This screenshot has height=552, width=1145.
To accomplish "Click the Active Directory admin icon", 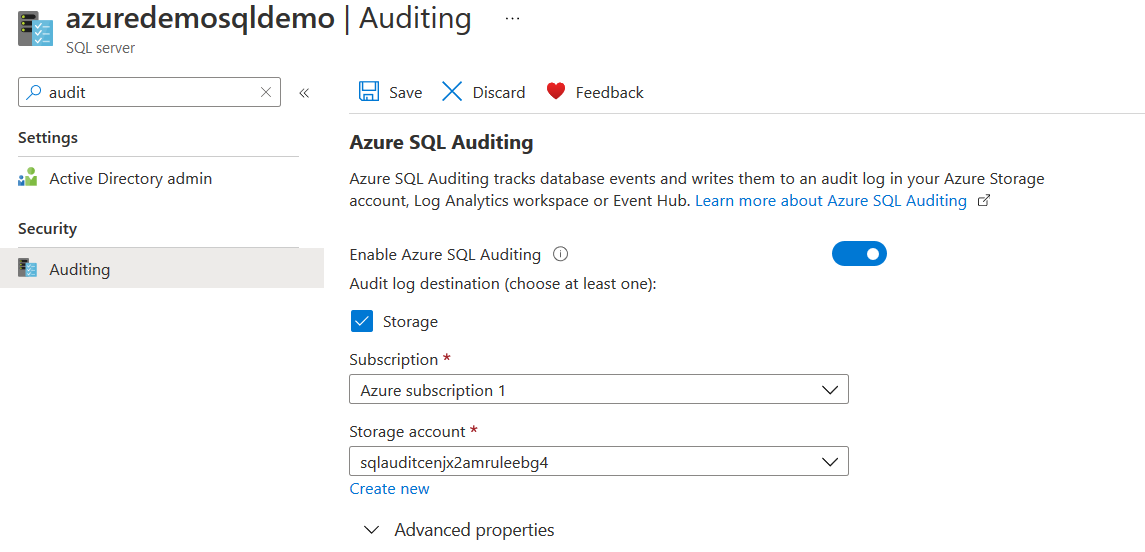I will (28, 179).
